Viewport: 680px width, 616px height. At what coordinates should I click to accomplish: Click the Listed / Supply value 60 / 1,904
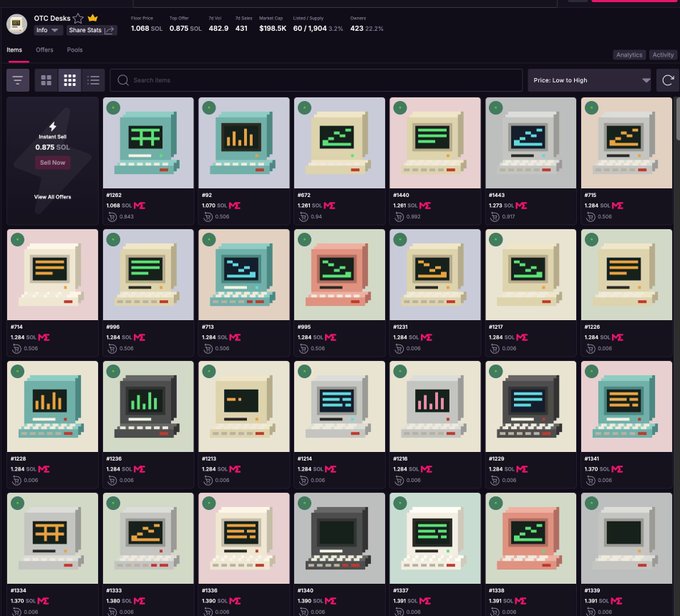pos(310,28)
